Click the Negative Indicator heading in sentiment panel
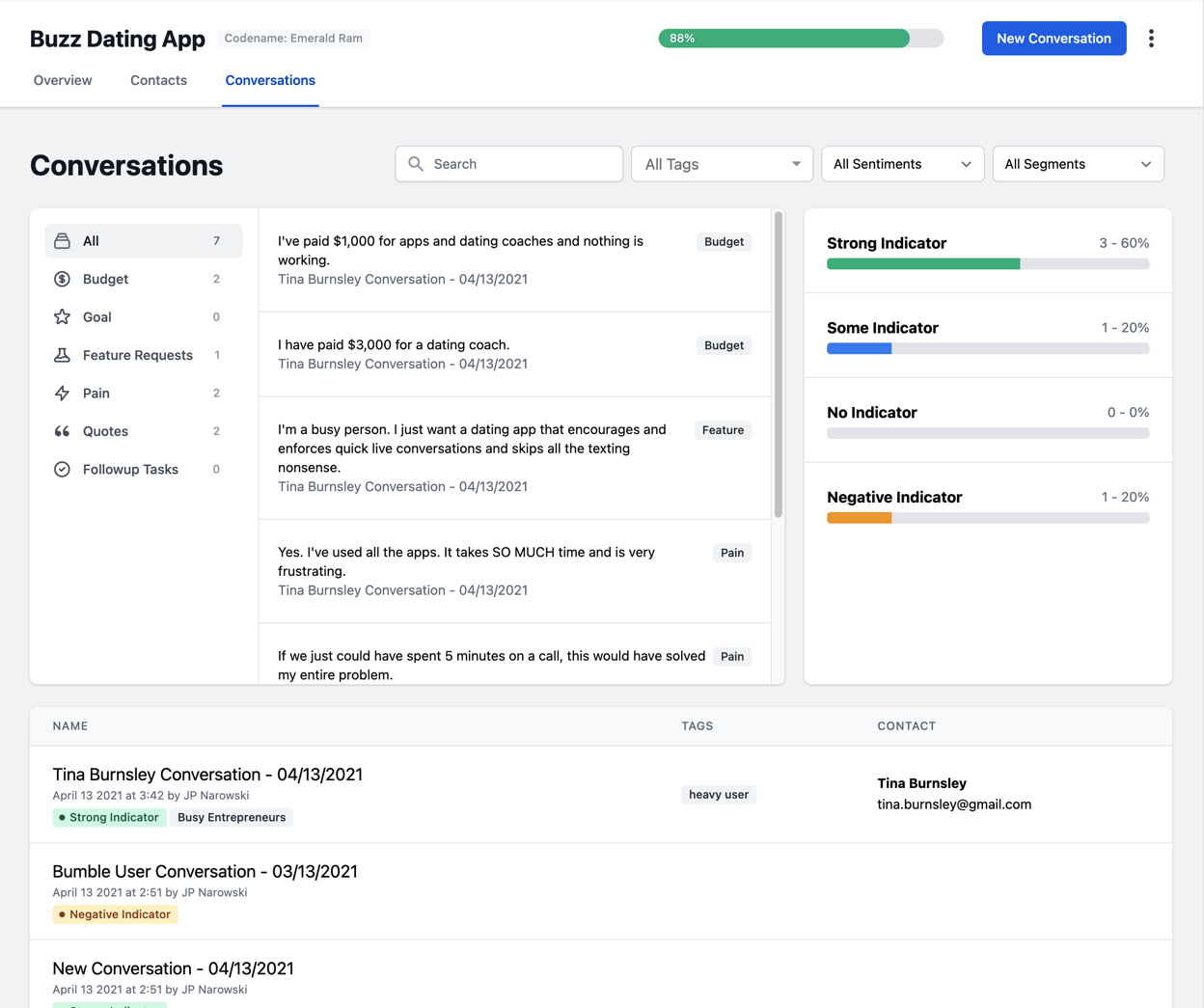Screen dimensions: 1204x1008 [x=894, y=498]
